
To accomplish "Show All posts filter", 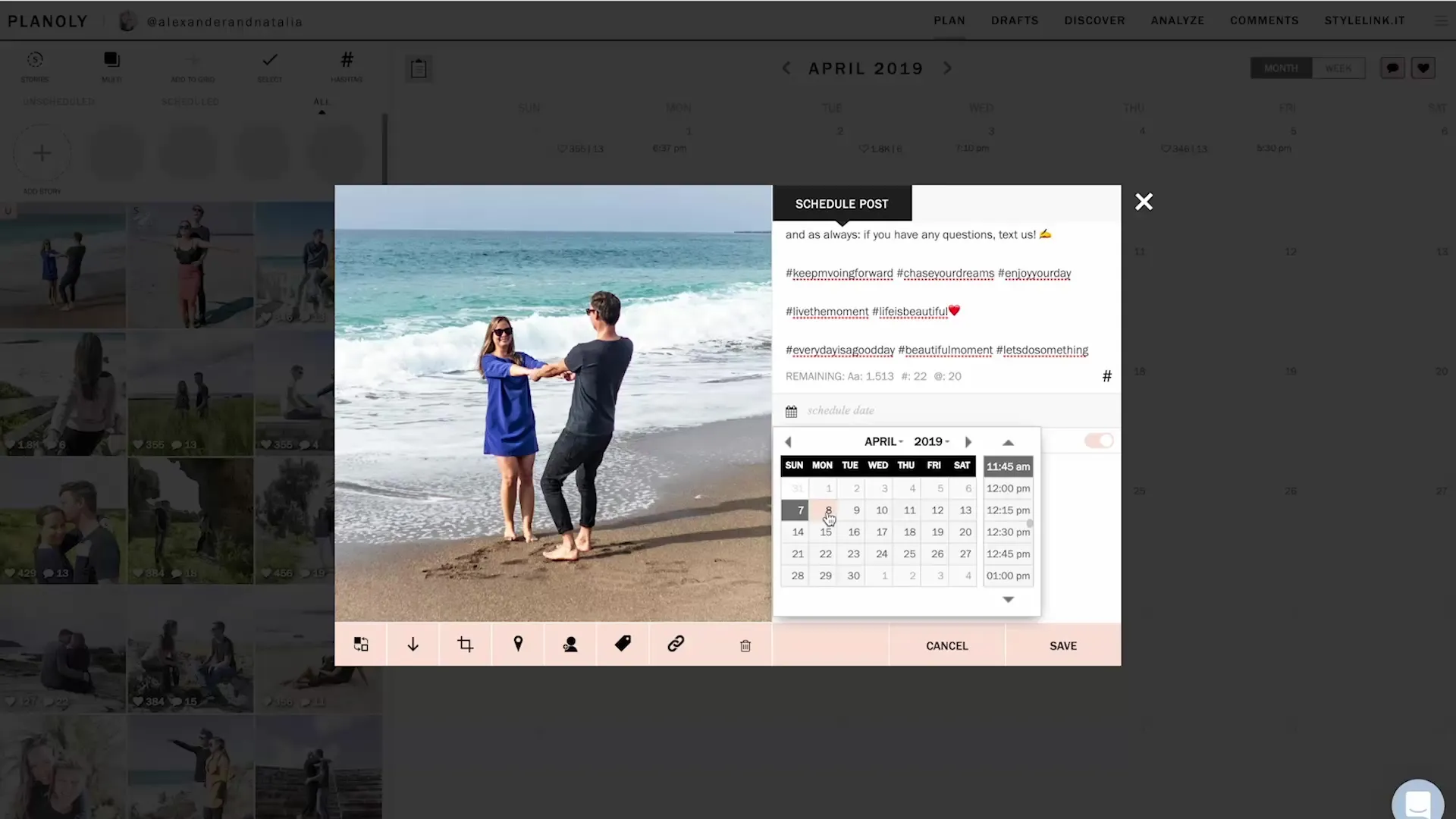I will click(322, 102).
